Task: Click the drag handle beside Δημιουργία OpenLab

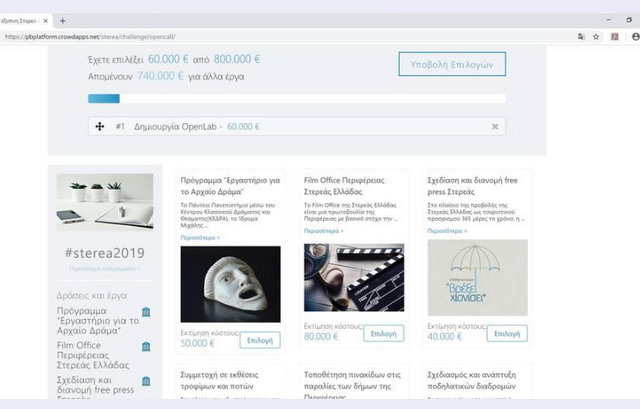Action: click(x=99, y=127)
